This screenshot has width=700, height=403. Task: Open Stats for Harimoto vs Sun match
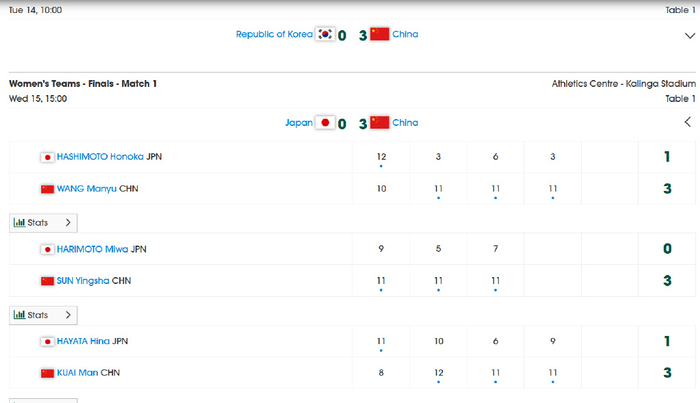[43, 315]
